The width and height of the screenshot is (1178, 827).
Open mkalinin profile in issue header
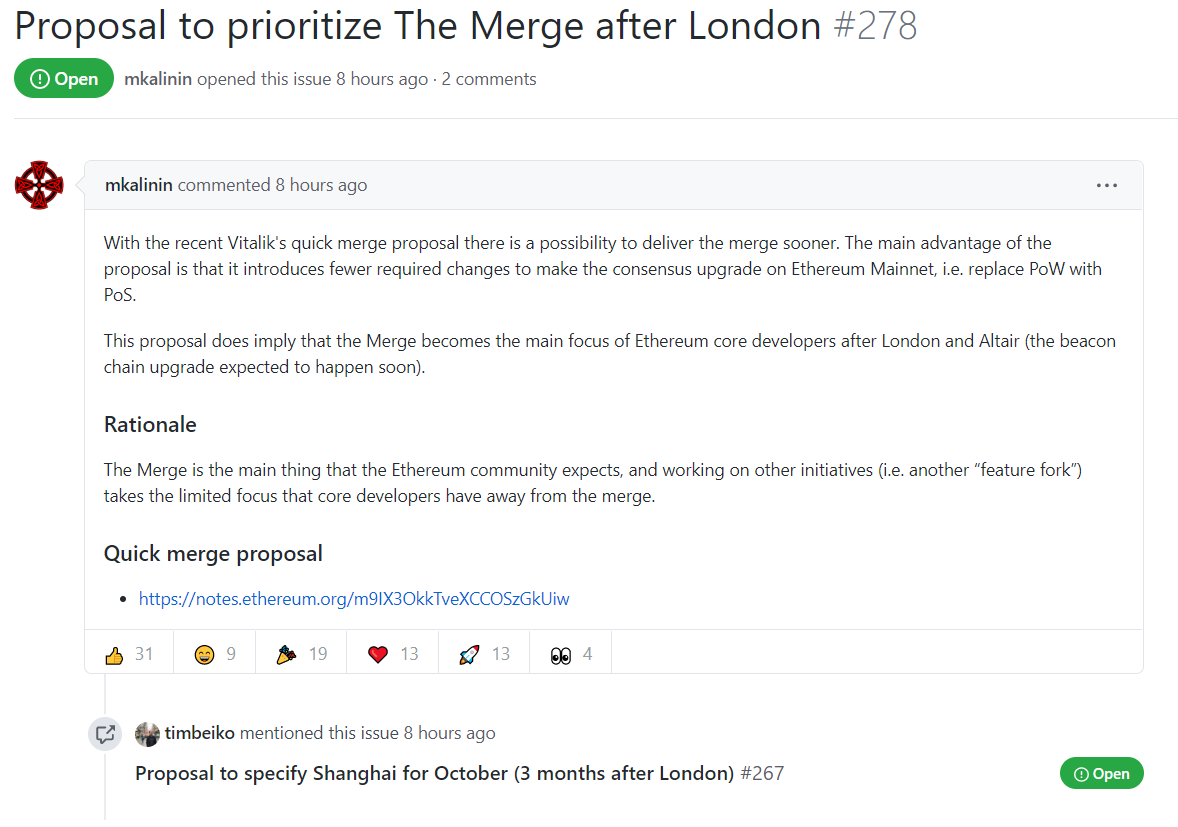(x=158, y=79)
